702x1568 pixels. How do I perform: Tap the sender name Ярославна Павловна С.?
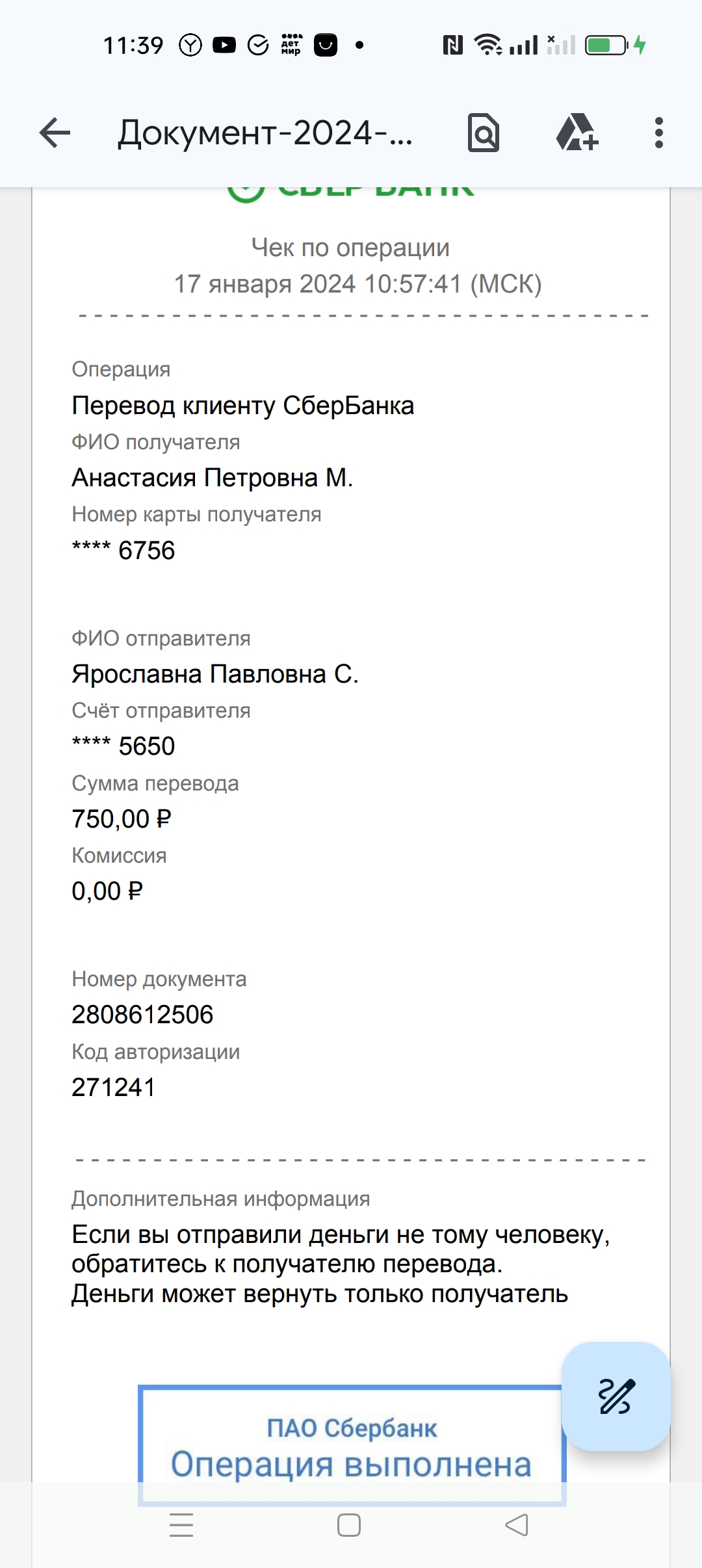[215, 674]
